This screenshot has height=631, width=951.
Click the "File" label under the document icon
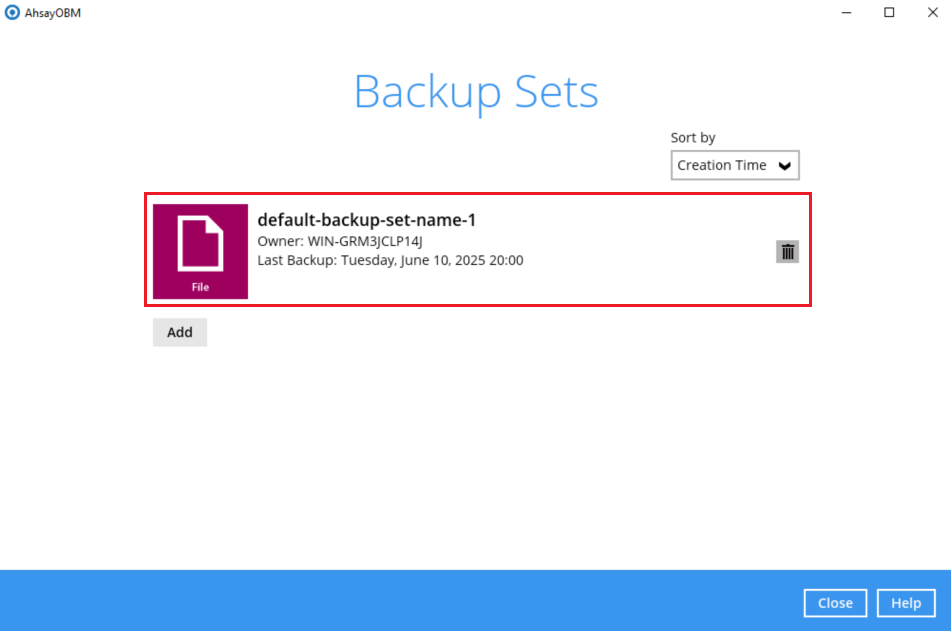(200, 287)
